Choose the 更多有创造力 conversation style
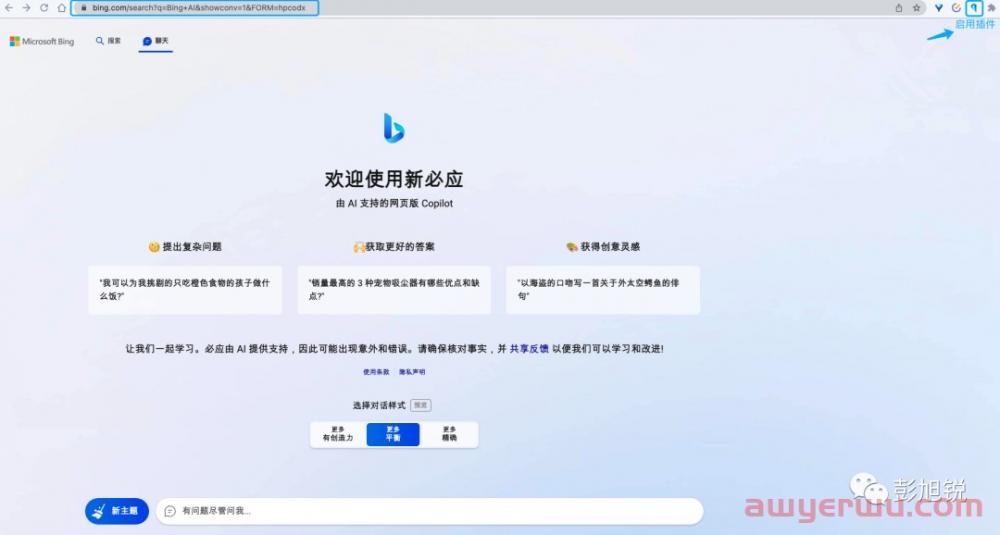Screen dimensions: 1000x535 point(338,434)
